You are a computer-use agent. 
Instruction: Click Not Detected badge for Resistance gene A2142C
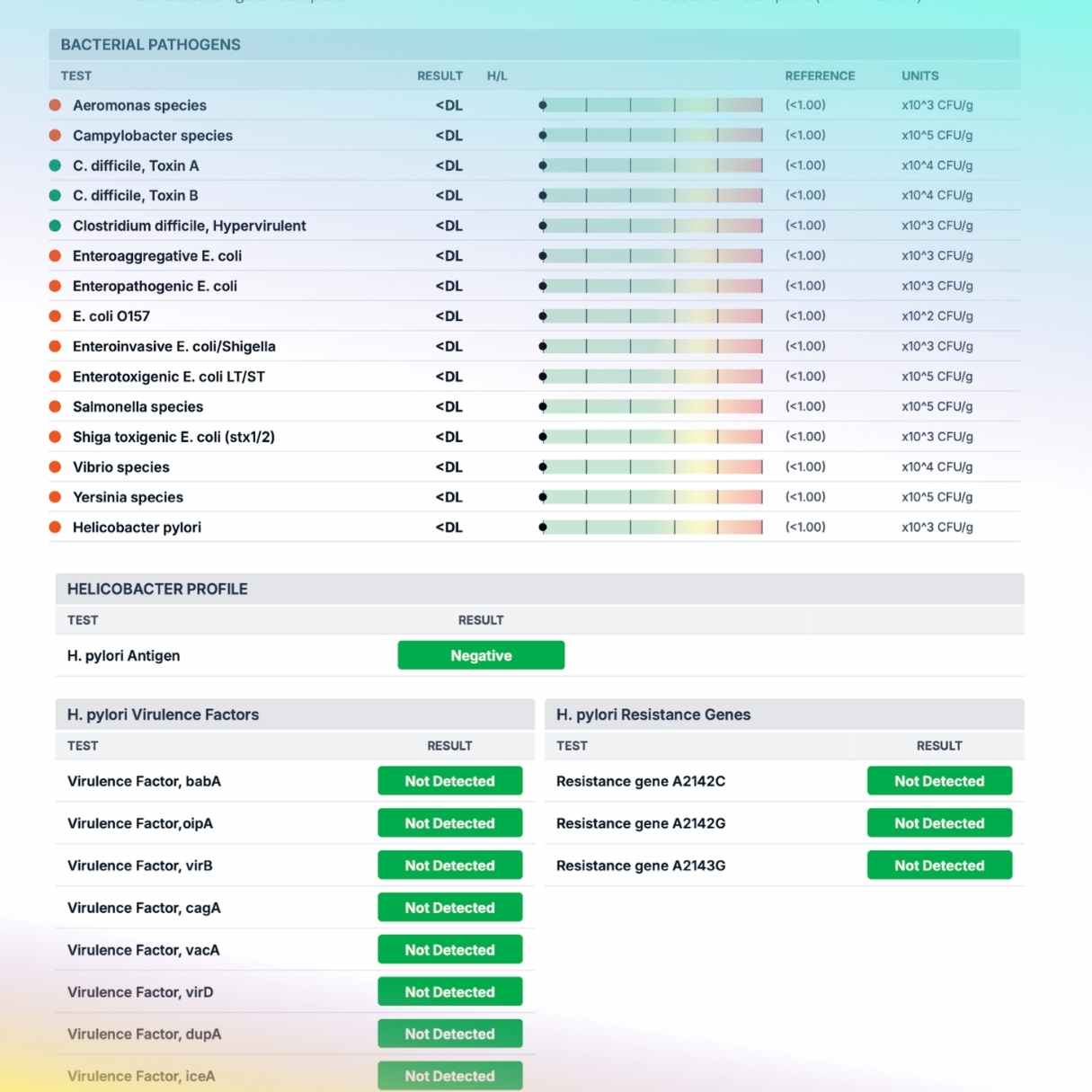(x=939, y=781)
